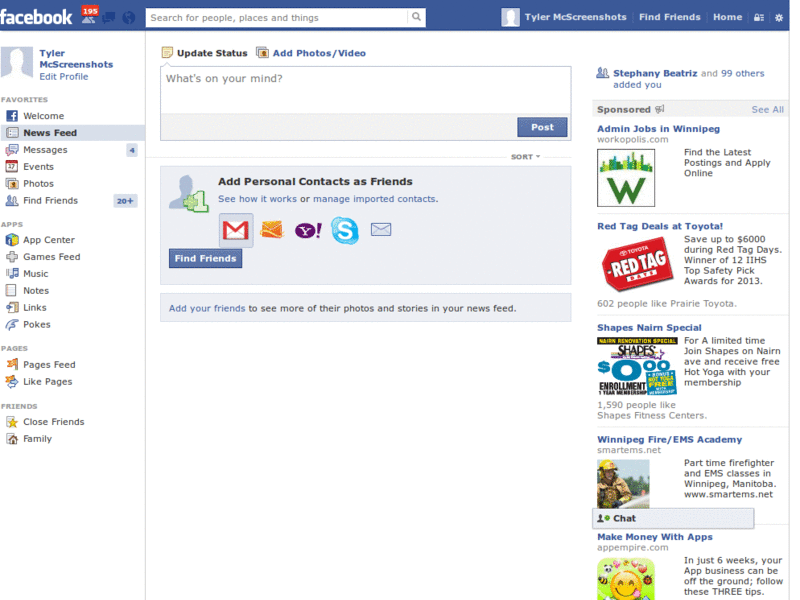Click the Yahoo contact import icon
This screenshot has height=600, width=800.
(308, 230)
